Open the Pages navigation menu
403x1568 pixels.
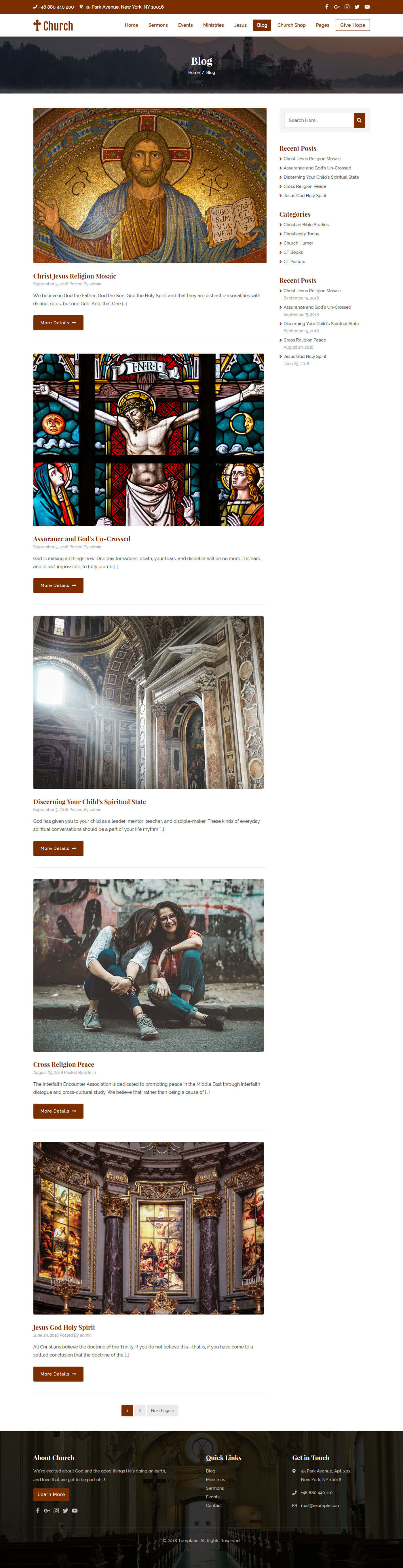click(x=323, y=26)
